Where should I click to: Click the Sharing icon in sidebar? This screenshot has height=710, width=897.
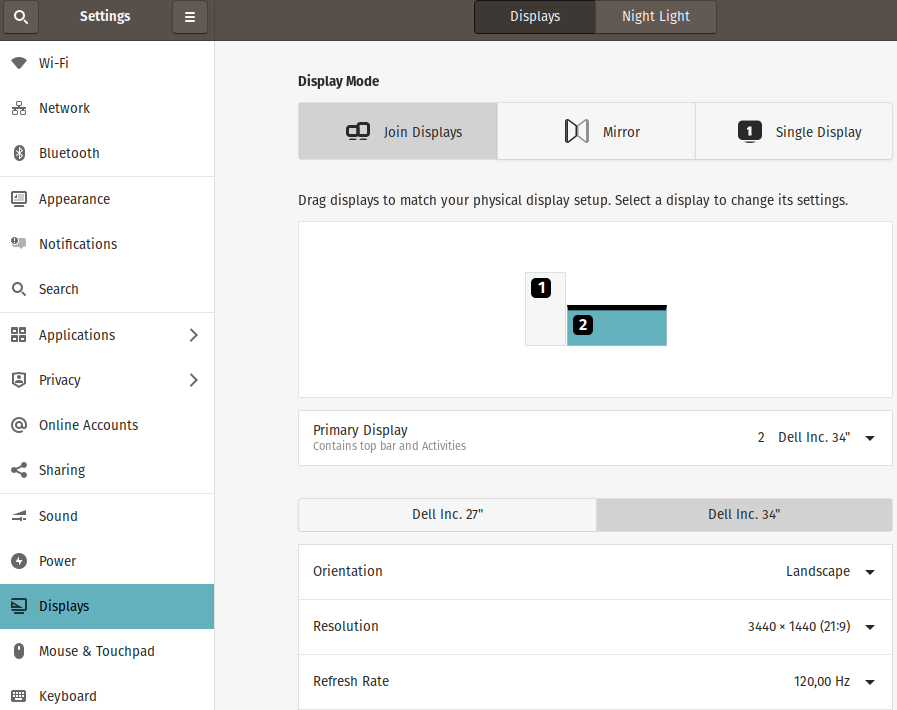19,470
